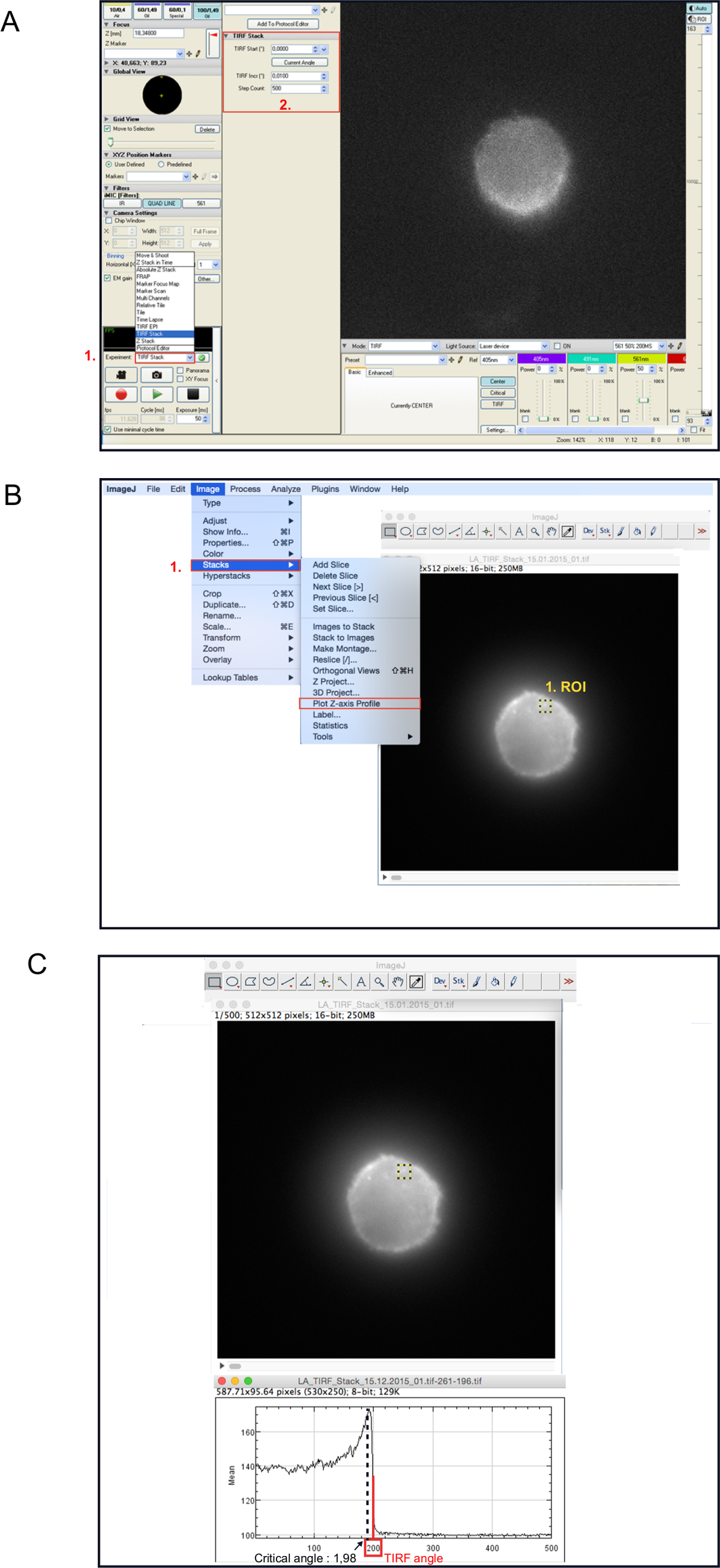Choose Plot Z-axis Profile in Stacks submenu

coord(359,704)
